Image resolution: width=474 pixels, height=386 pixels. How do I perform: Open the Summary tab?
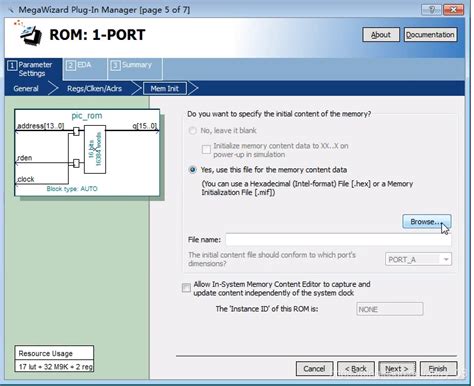(x=135, y=69)
